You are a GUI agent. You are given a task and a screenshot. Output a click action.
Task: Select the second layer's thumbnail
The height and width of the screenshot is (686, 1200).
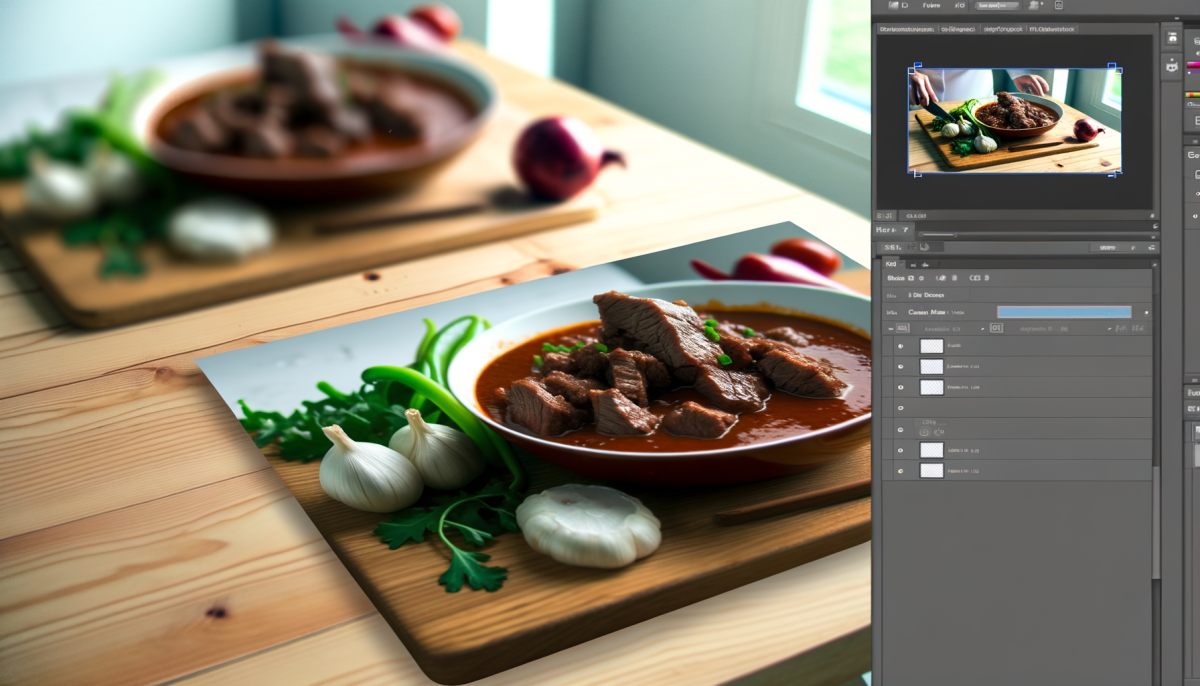[931, 367]
